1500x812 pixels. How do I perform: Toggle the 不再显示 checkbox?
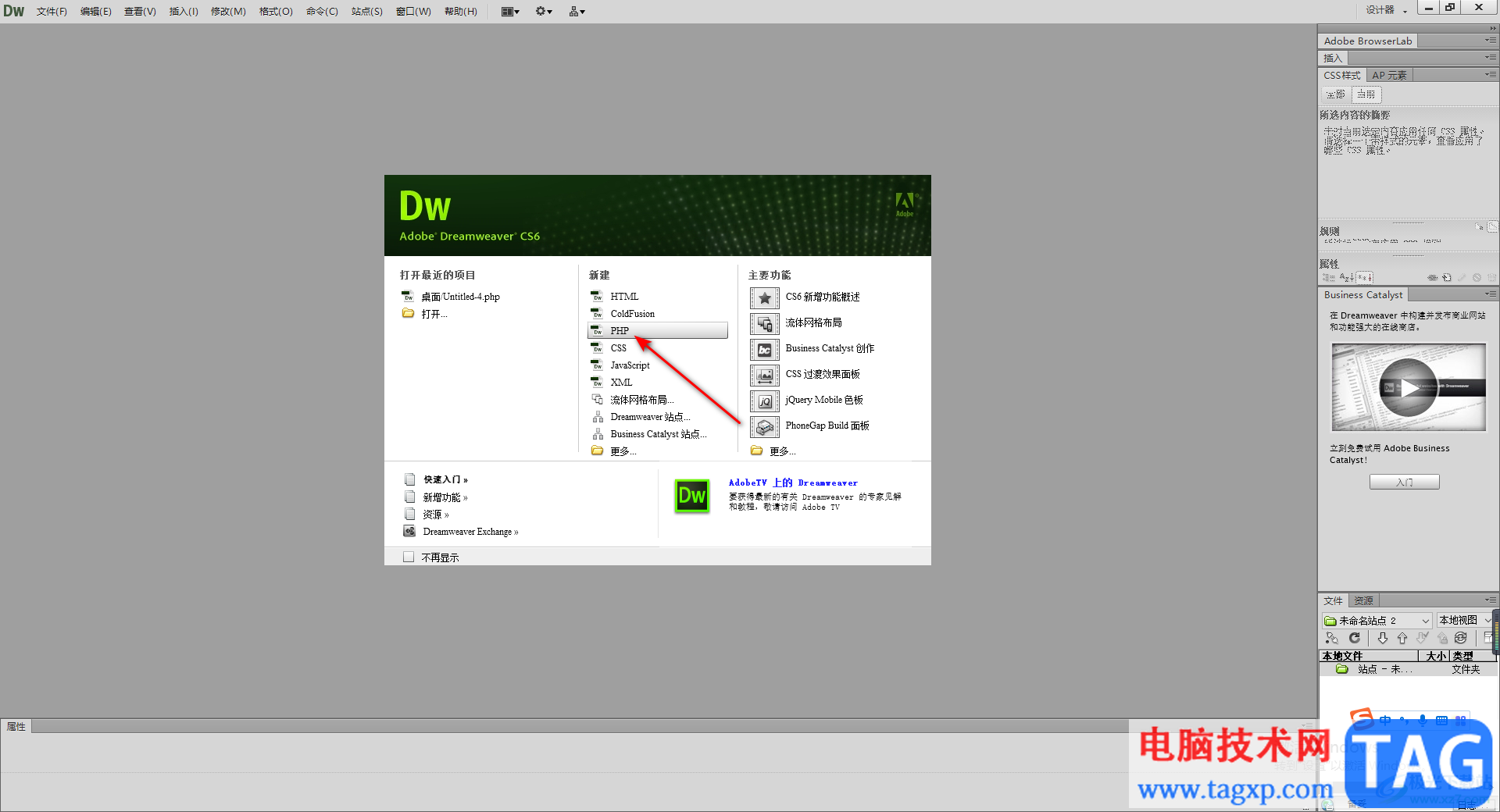[408, 557]
